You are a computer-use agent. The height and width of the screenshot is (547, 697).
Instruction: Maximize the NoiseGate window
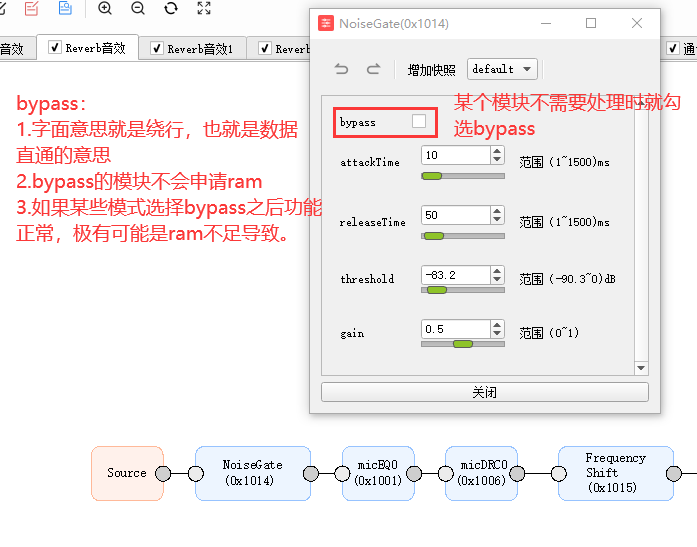(591, 23)
